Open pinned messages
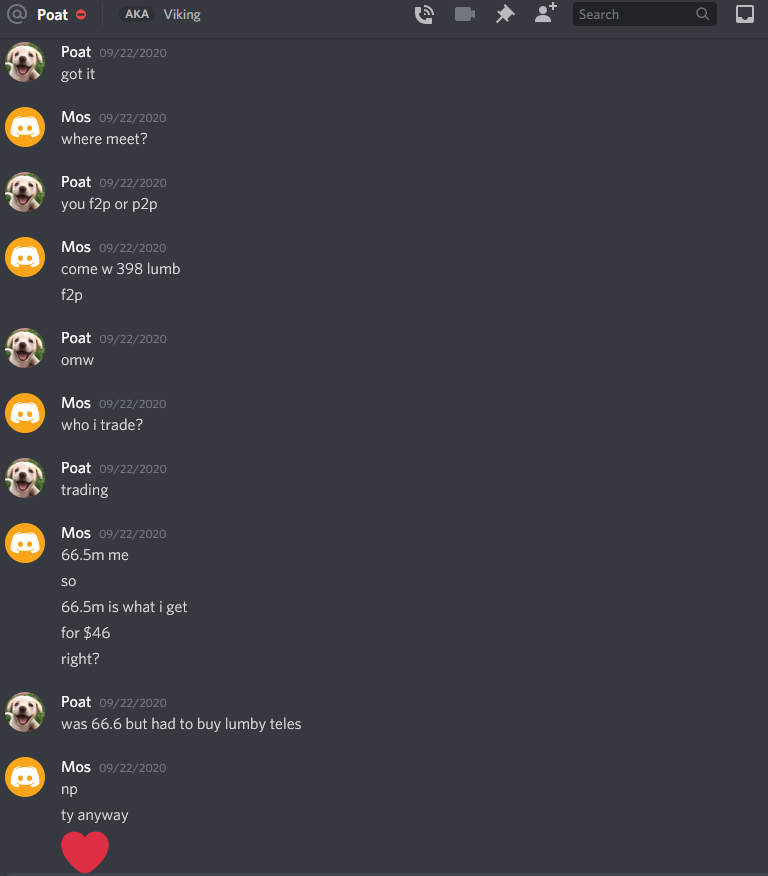The image size is (768, 876). click(x=505, y=14)
